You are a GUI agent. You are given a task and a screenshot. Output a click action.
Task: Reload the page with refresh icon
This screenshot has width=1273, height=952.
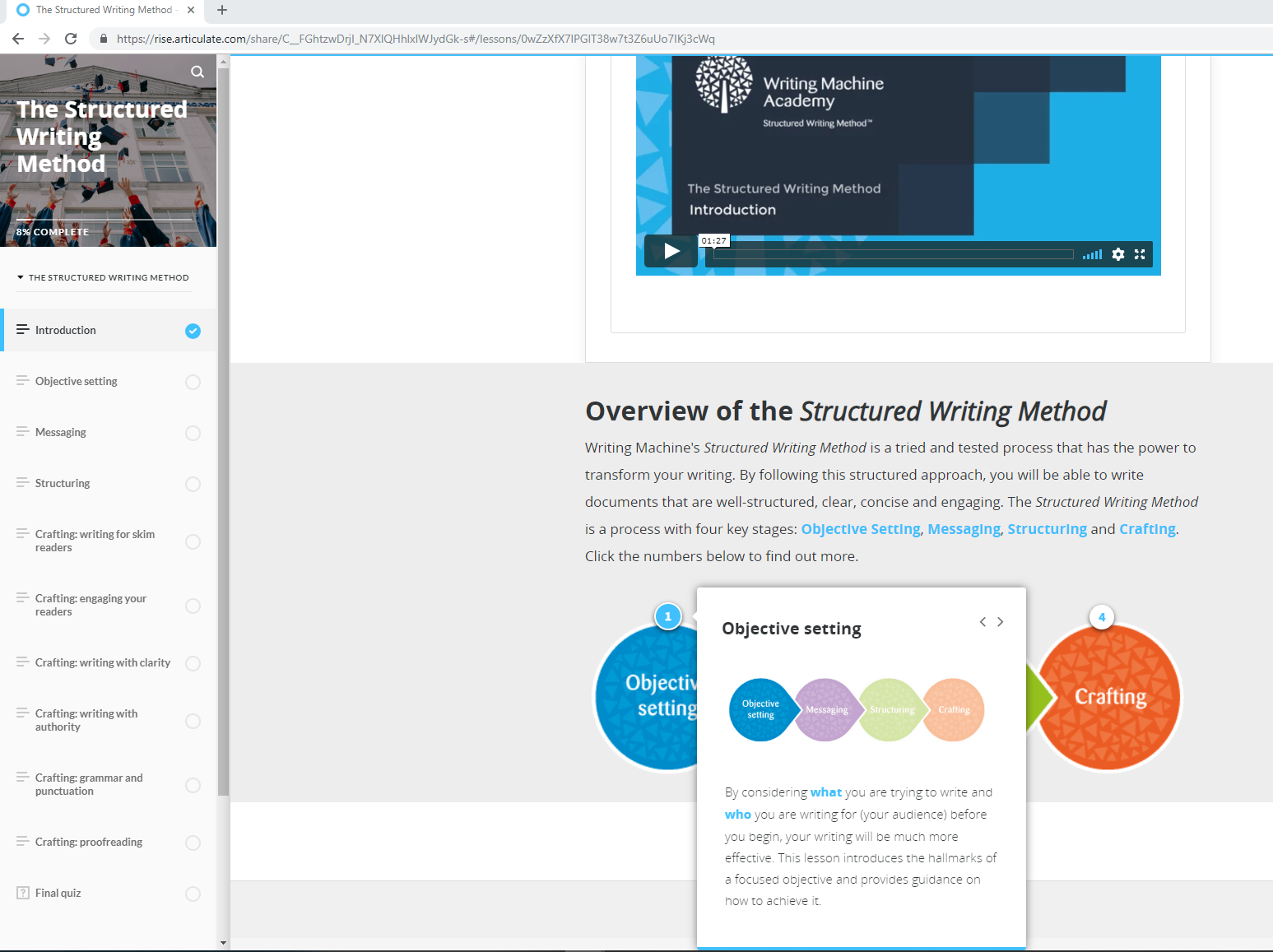coord(71,39)
